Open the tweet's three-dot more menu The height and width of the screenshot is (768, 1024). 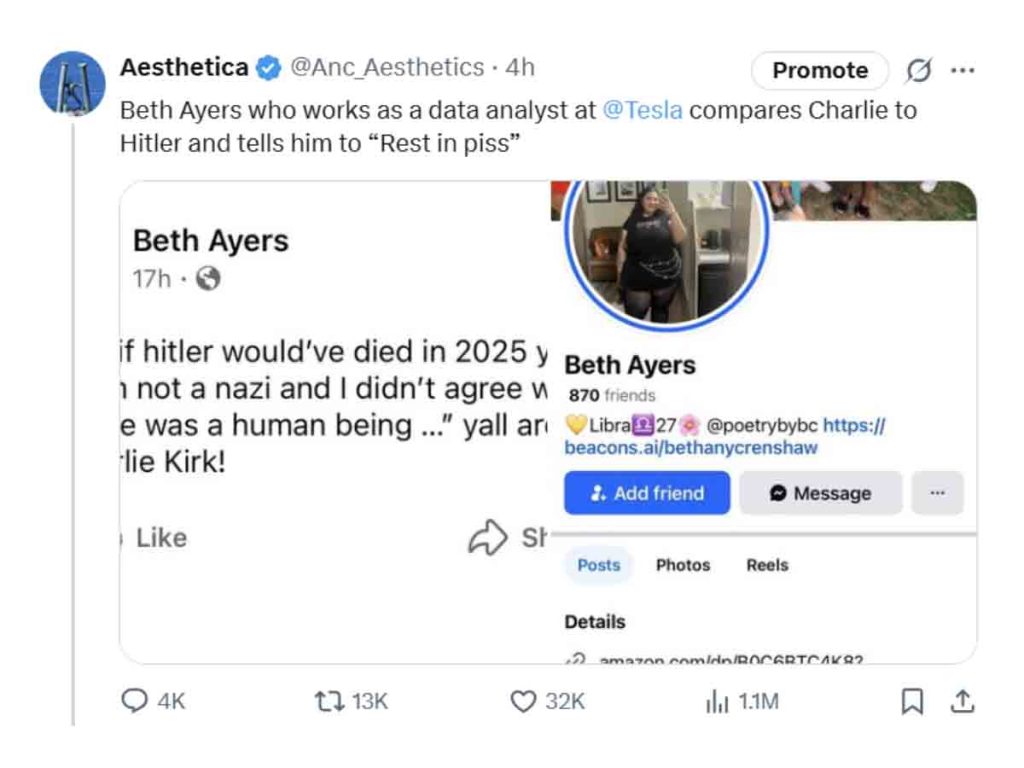[x=962, y=70]
